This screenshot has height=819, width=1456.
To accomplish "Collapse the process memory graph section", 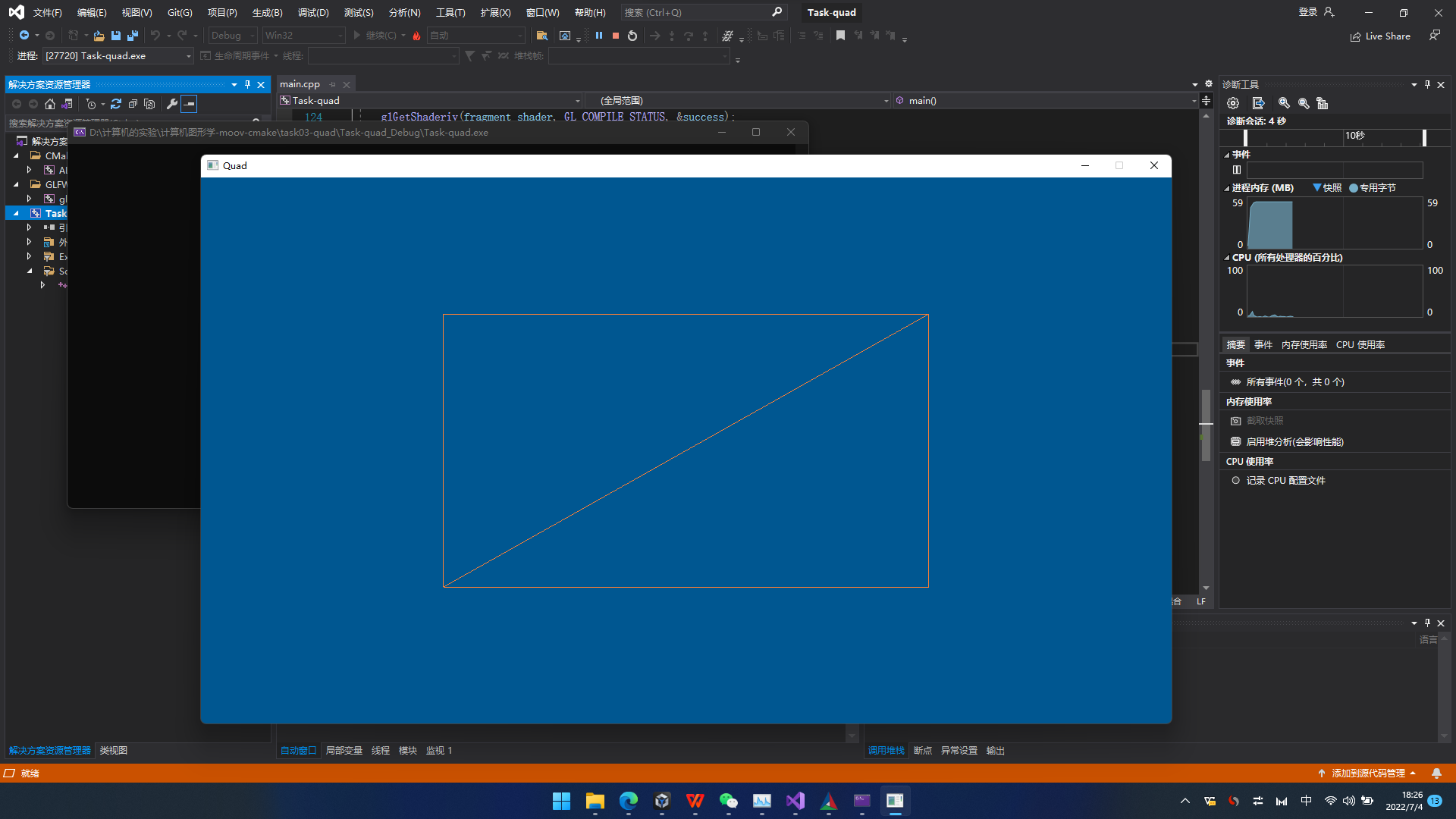I will point(1227,188).
